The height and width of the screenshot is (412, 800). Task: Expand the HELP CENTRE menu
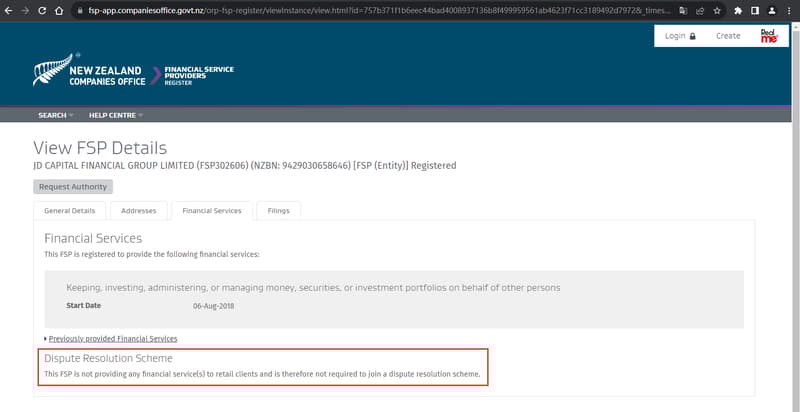pos(116,115)
